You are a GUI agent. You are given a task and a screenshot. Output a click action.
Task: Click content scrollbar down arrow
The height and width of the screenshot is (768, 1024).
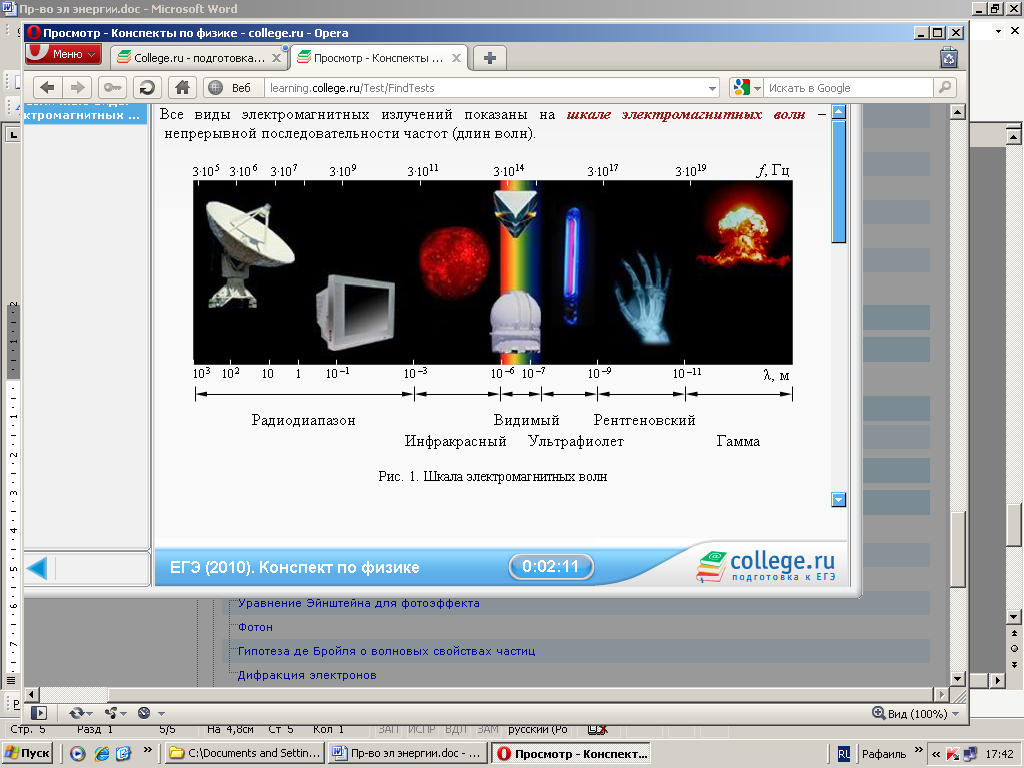839,500
